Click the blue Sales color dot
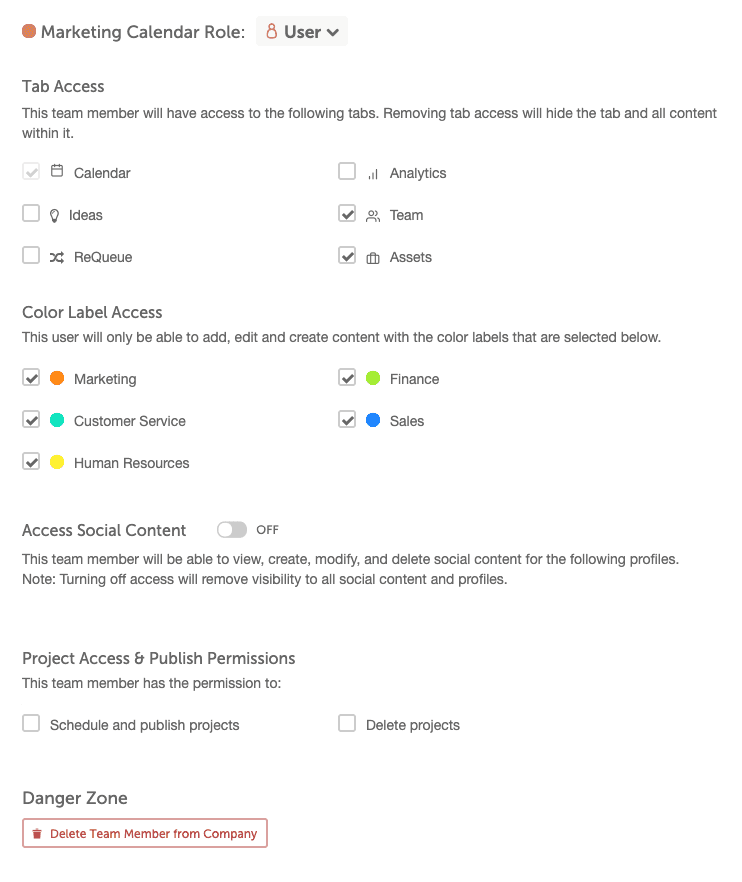Image resolution: width=742 pixels, height=882 pixels. 373,420
